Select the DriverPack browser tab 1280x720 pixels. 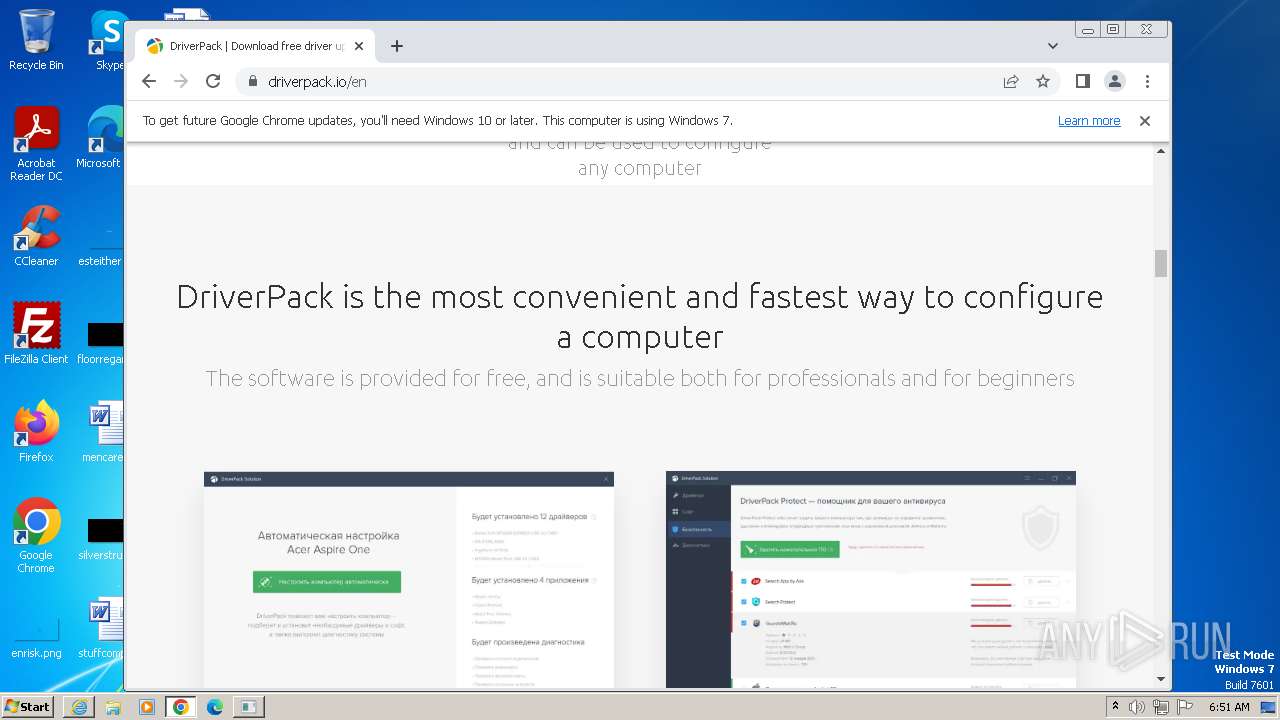[255, 46]
